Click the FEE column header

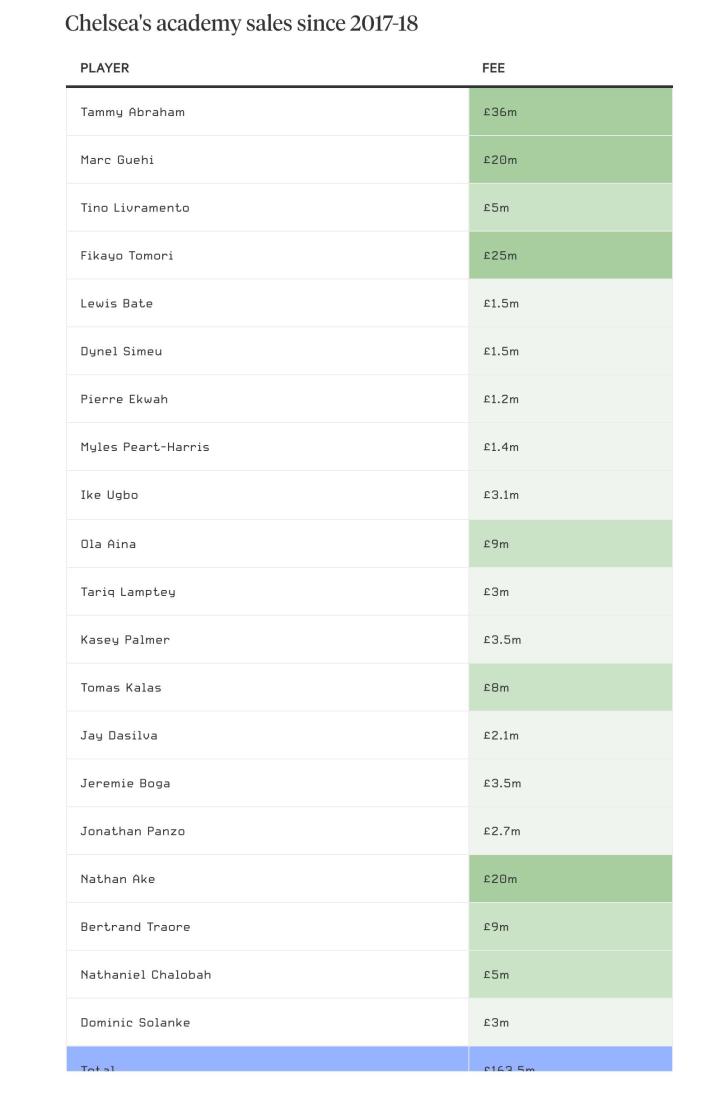pos(493,68)
